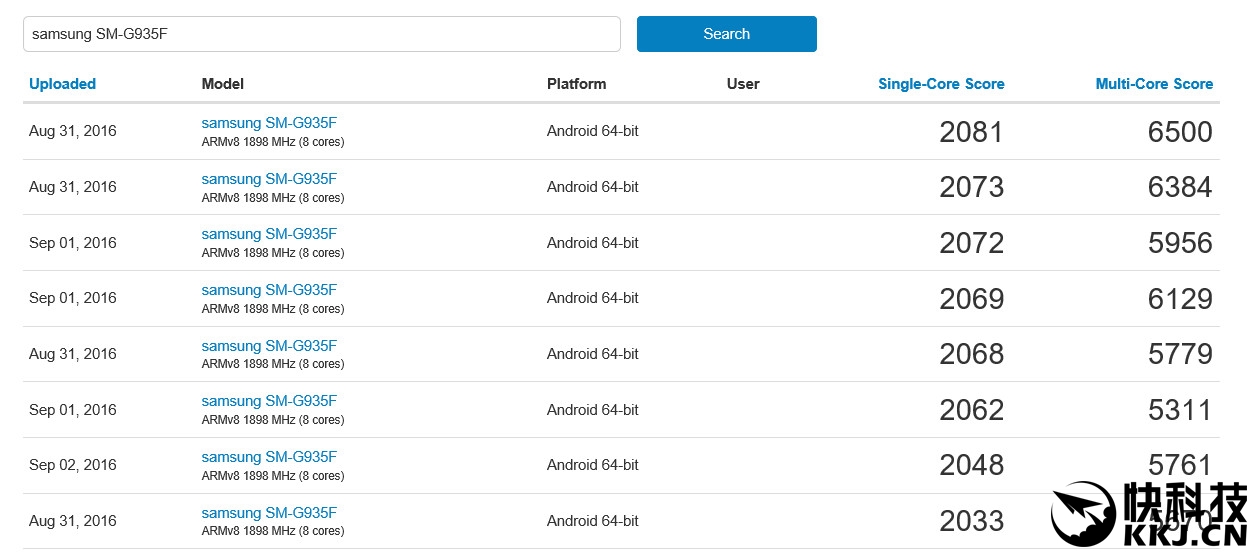Open the Samsung SM-G935F result scoring 2073
The image size is (1257, 557).
(x=269, y=179)
